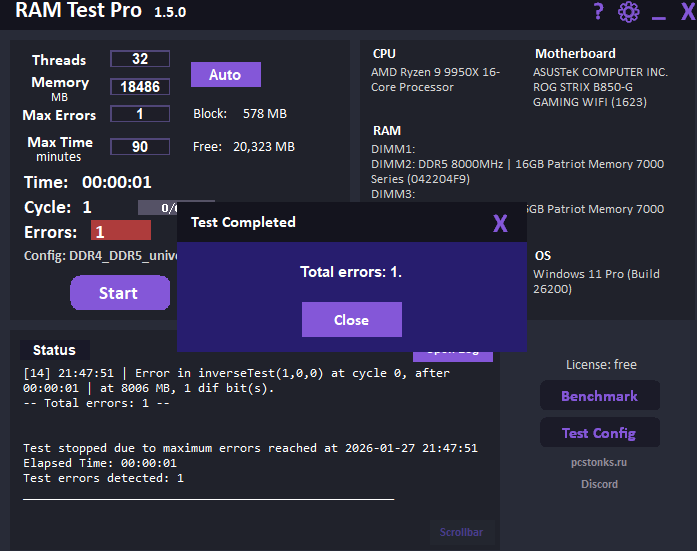
Task: Click the Close button in dialog
Action: [352, 319]
